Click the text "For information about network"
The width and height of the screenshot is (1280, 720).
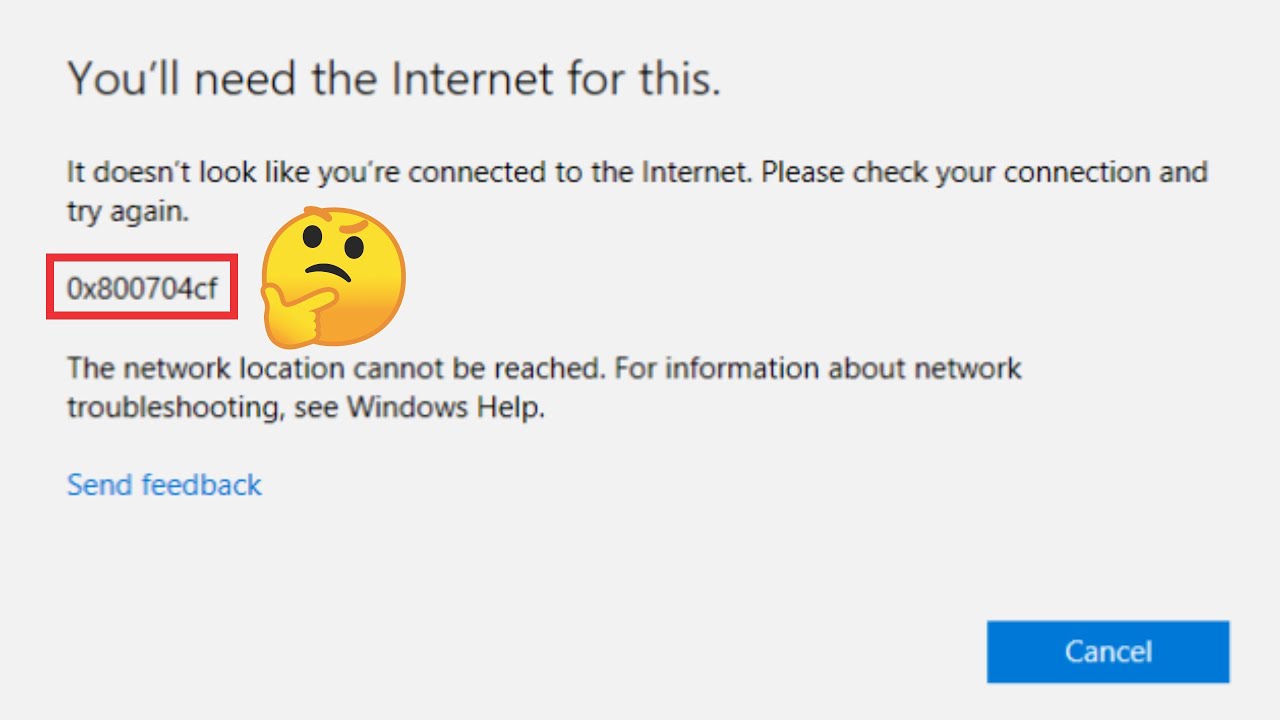(x=818, y=368)
